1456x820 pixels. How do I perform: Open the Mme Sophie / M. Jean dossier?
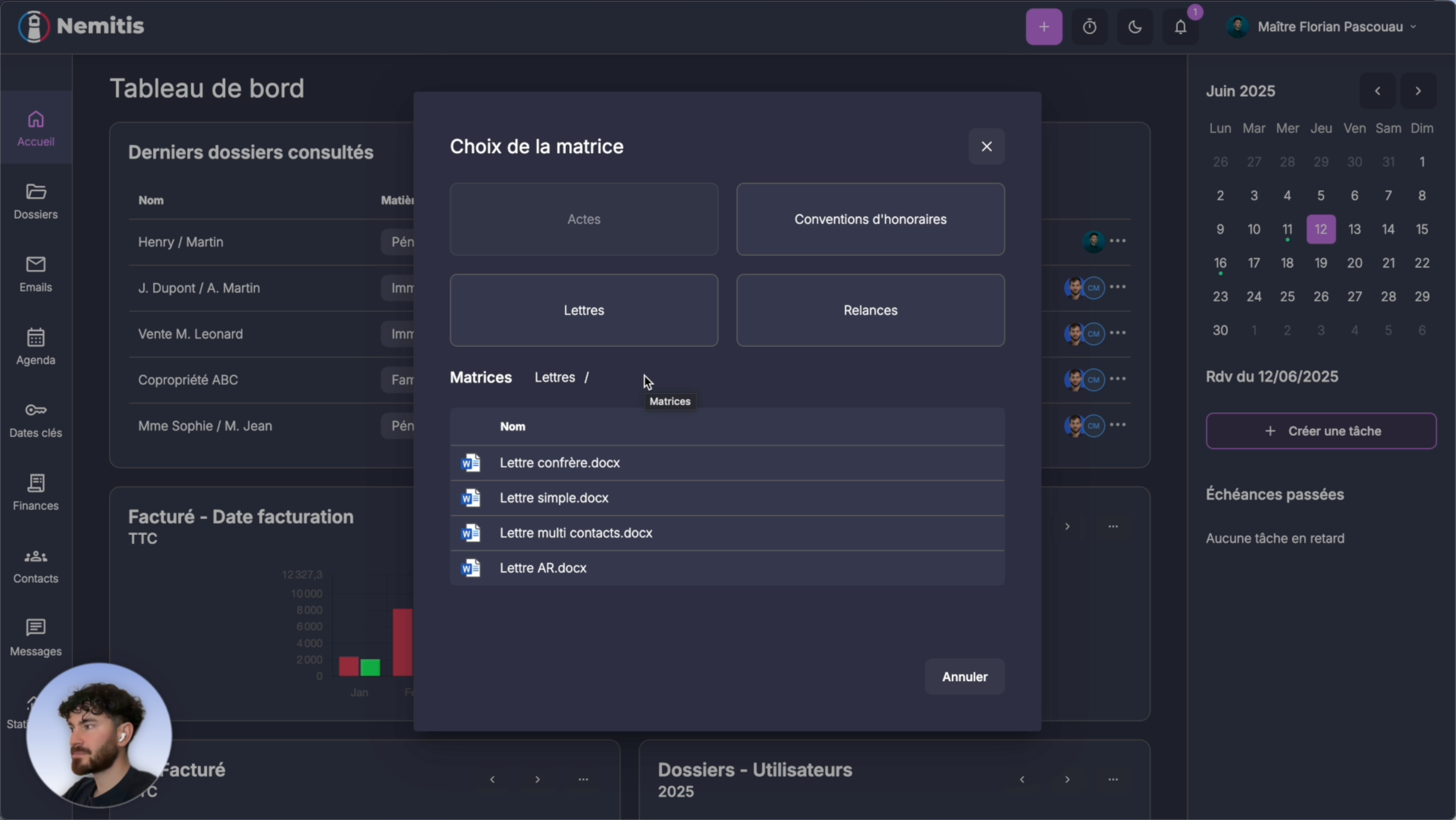[205, 426]
